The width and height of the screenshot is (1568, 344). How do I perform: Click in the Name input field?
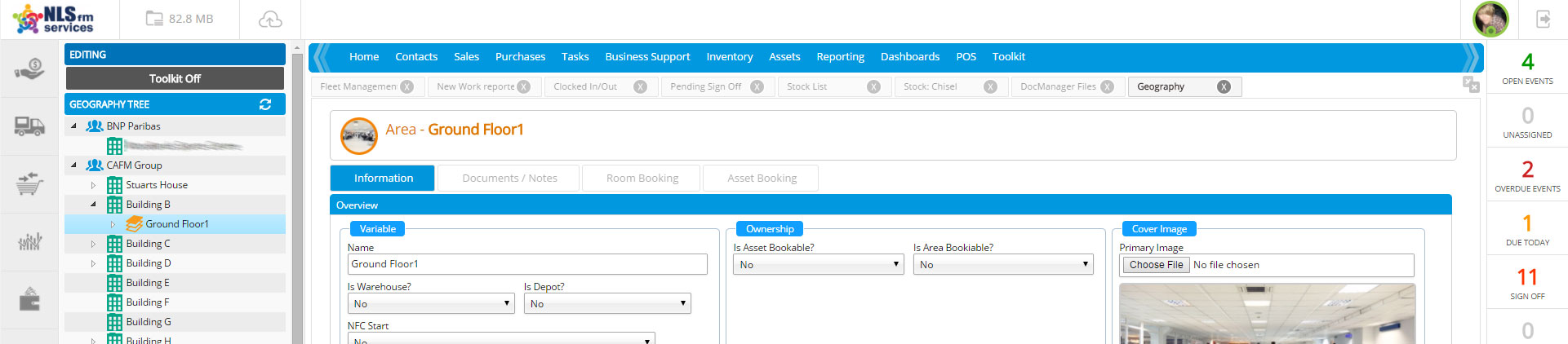526,264
